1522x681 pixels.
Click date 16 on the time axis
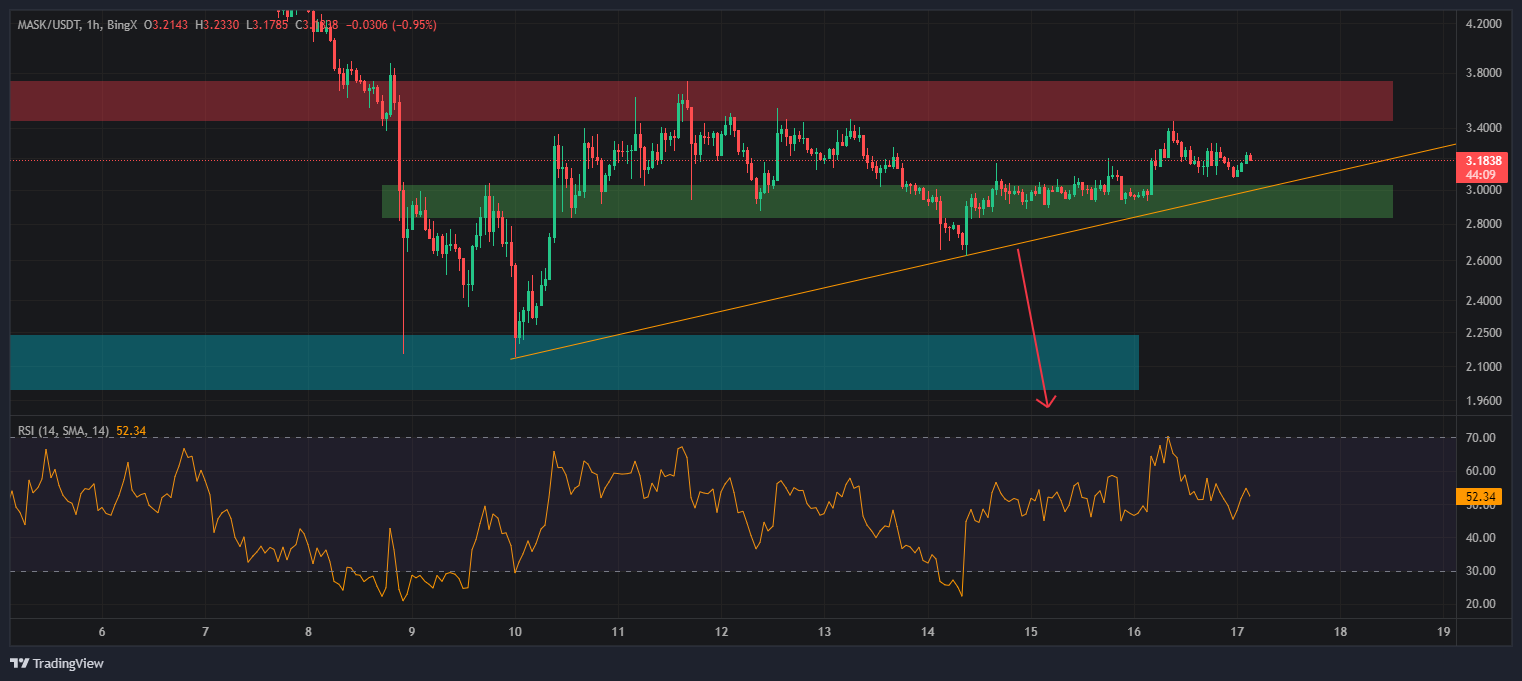pyautogui.click(x=1134, y=632)
